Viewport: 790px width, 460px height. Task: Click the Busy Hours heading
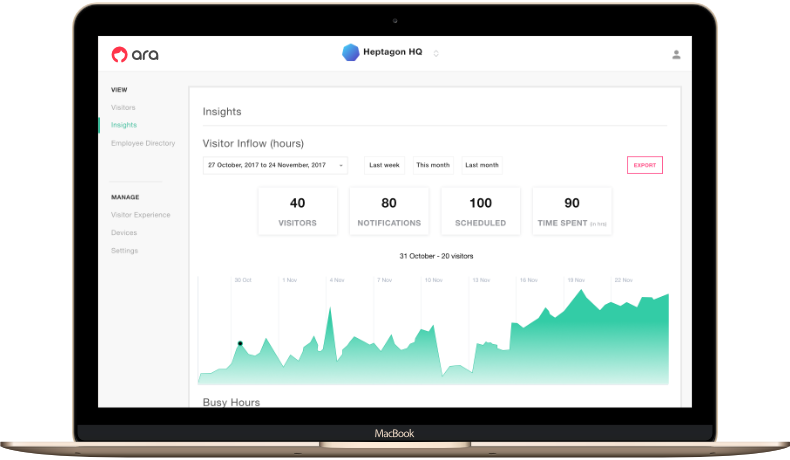click(231, 402)
